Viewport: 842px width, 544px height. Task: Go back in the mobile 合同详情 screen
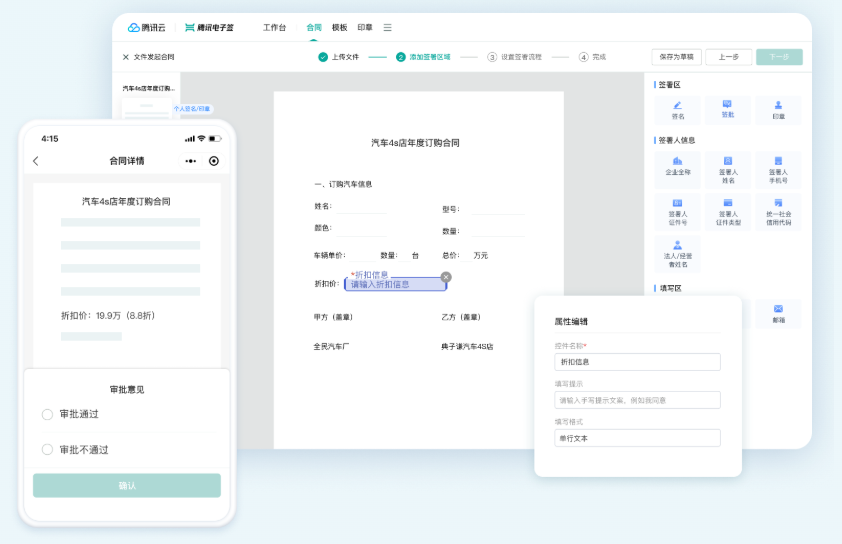coord(36,161)
